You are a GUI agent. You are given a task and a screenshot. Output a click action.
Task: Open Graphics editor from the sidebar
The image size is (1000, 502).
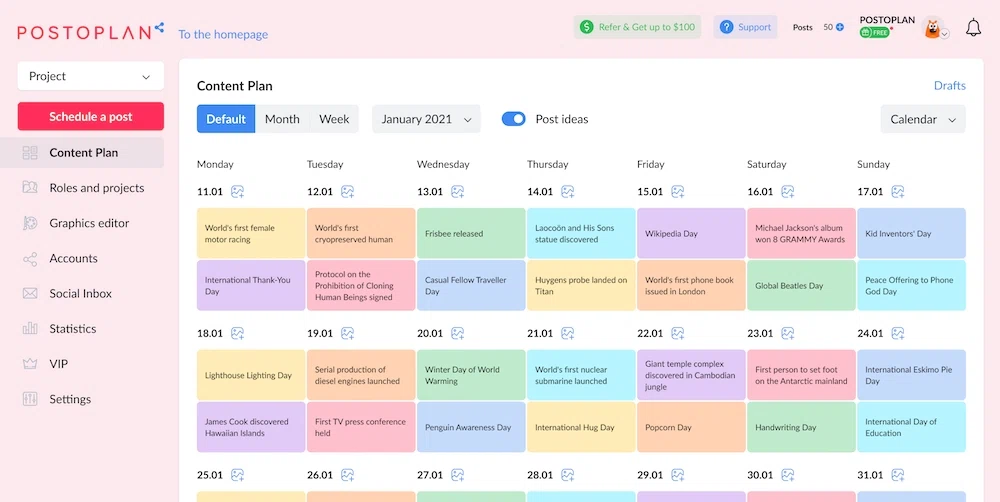[89, 223]
